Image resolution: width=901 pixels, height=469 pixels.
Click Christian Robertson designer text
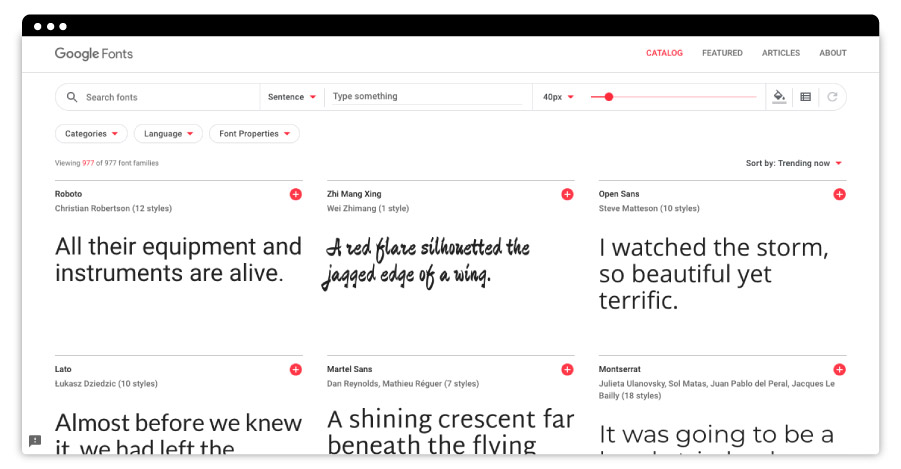pyautogui.click(x=113, y=208)
